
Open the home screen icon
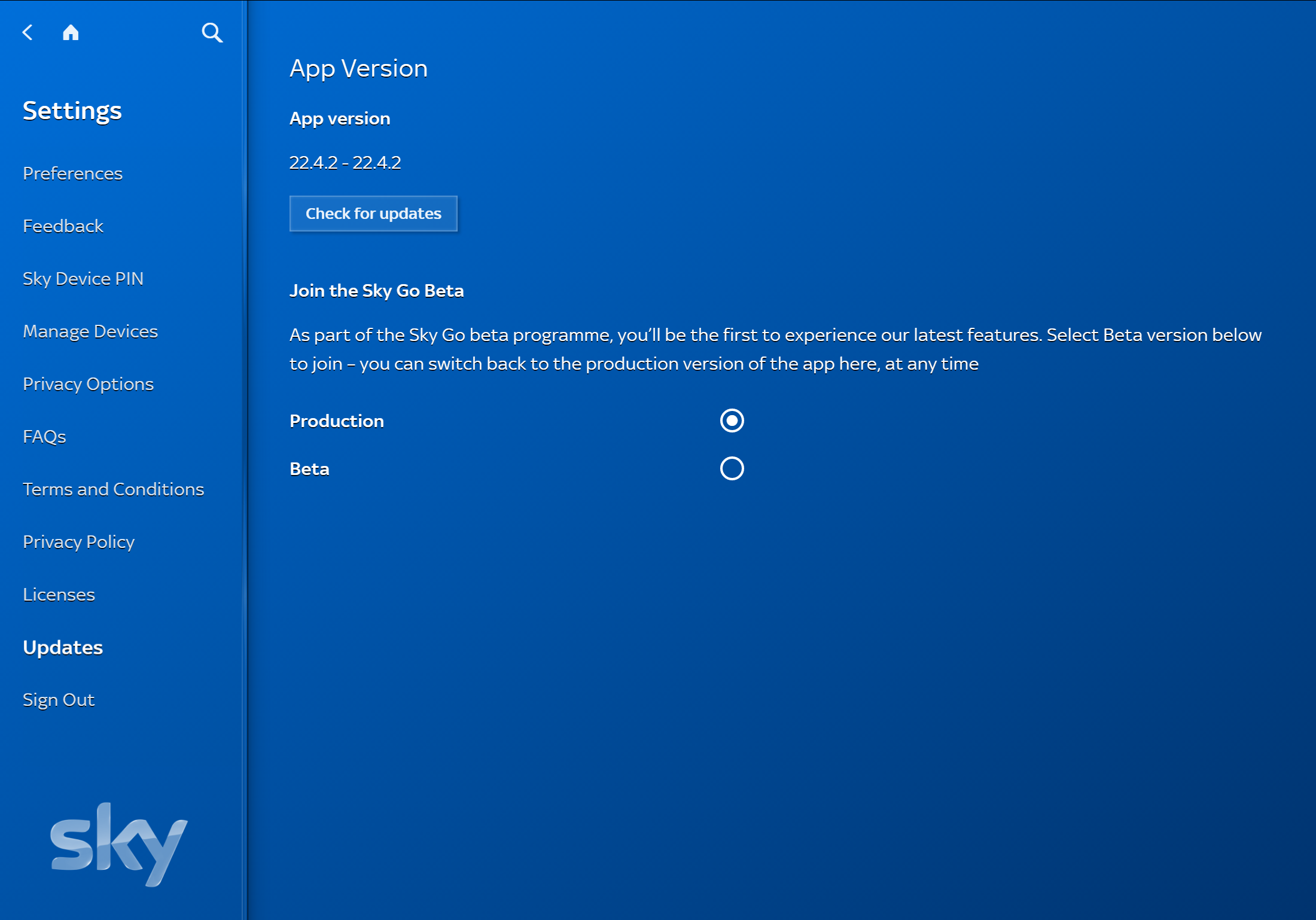coord(71,33)
